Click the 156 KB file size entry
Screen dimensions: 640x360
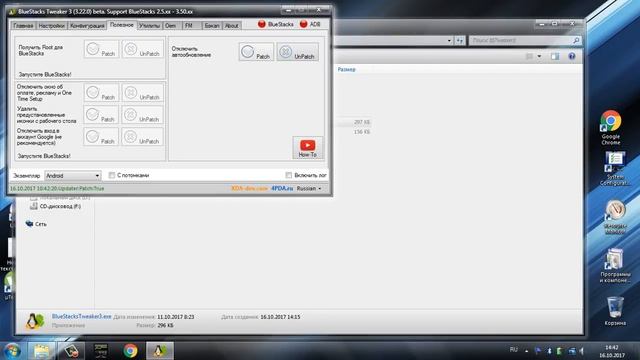[362, 132]
